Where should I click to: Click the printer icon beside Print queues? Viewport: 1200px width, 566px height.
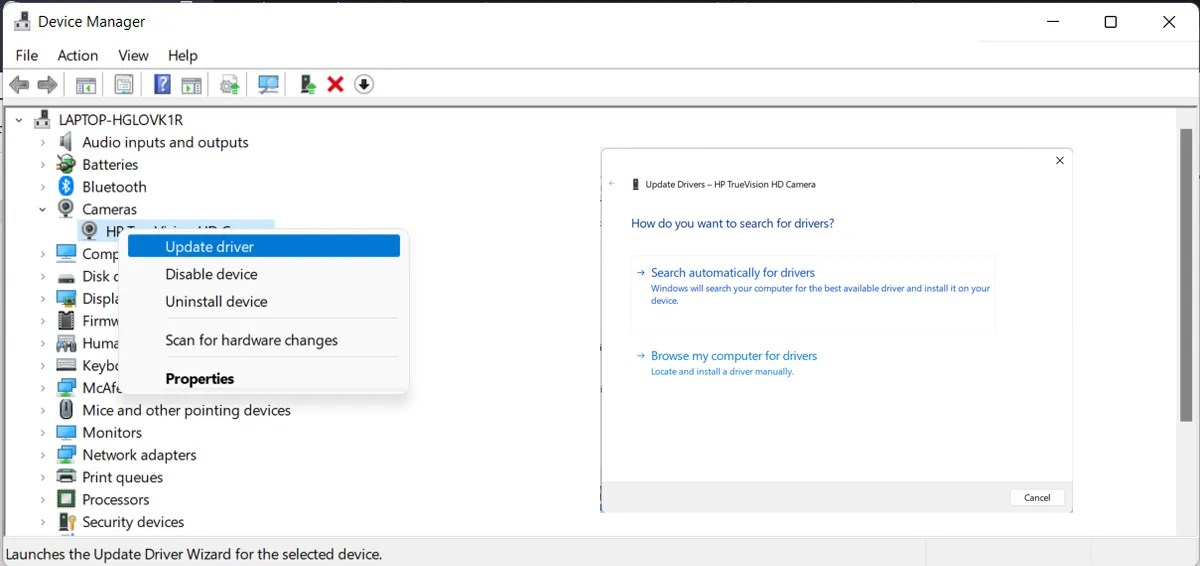(66, 477)
